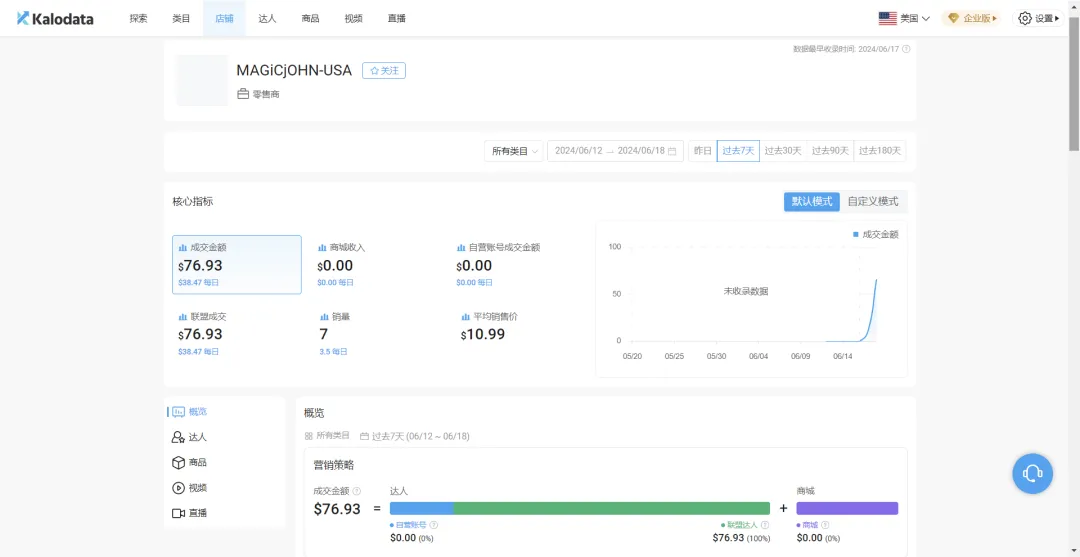Open the 所有类目 category dropdown
The height and width of the screenshot is (557, 1080).
click(x=514, y=151)
